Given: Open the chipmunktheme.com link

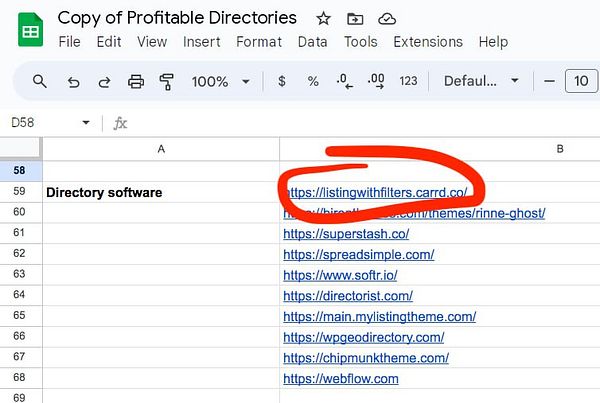Looking at the screenshot, I should coord(366,358).
